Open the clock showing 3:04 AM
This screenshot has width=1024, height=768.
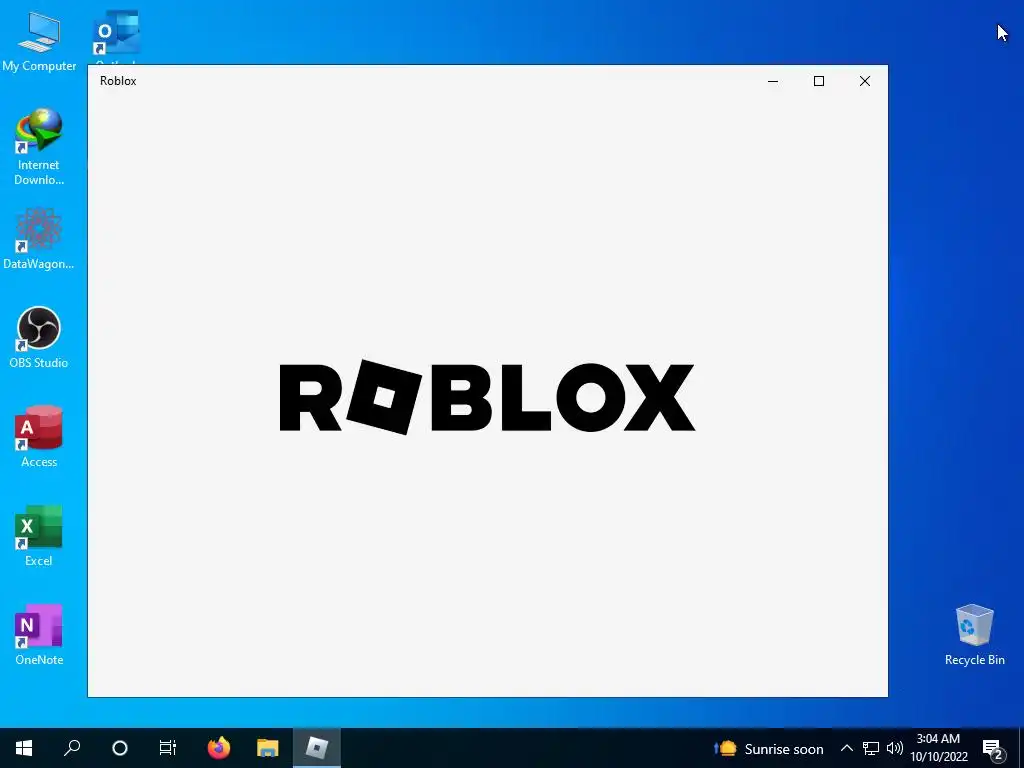point(939,748)
